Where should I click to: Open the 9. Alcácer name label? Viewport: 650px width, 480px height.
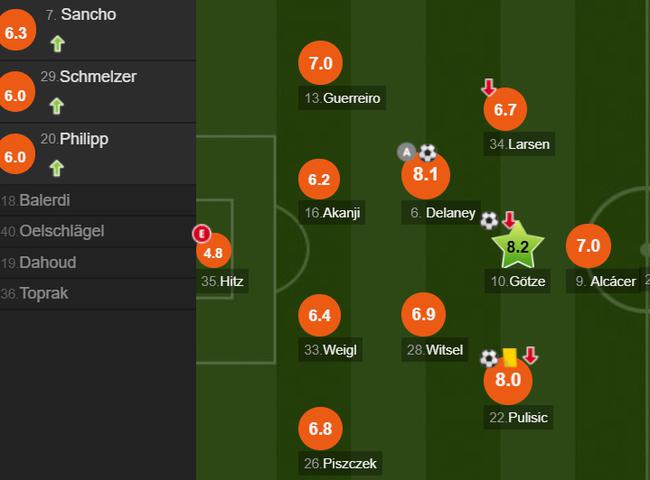[x=605, y=281]
